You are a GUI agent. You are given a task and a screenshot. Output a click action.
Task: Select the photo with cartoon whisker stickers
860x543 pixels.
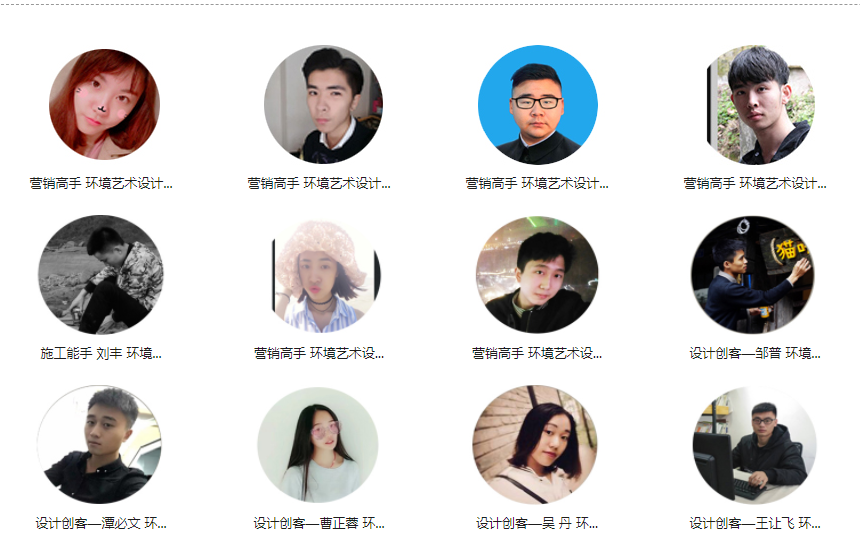click(104, 104)
